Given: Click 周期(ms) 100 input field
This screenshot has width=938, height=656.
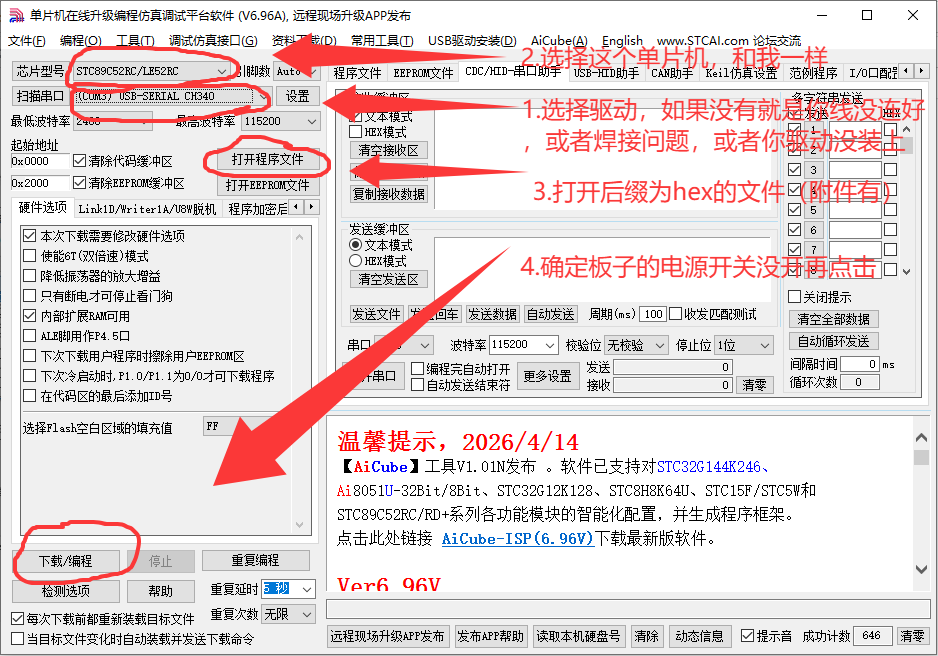Looking at the screenshot, I should point(653,314).
